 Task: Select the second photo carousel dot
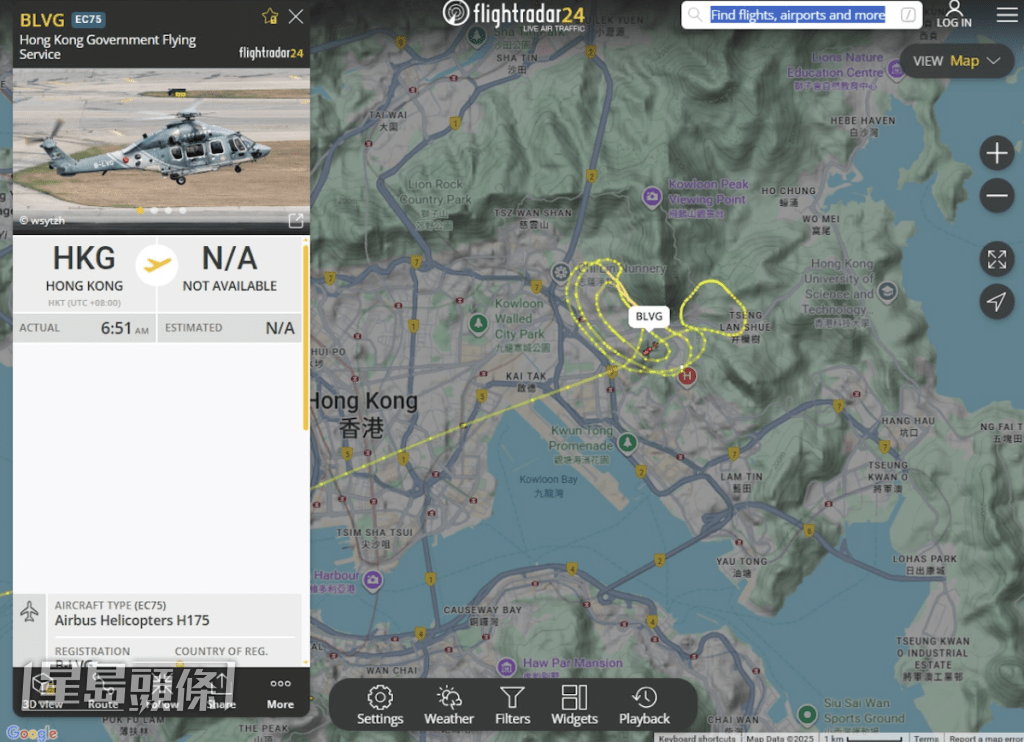[x=154, y=211]
